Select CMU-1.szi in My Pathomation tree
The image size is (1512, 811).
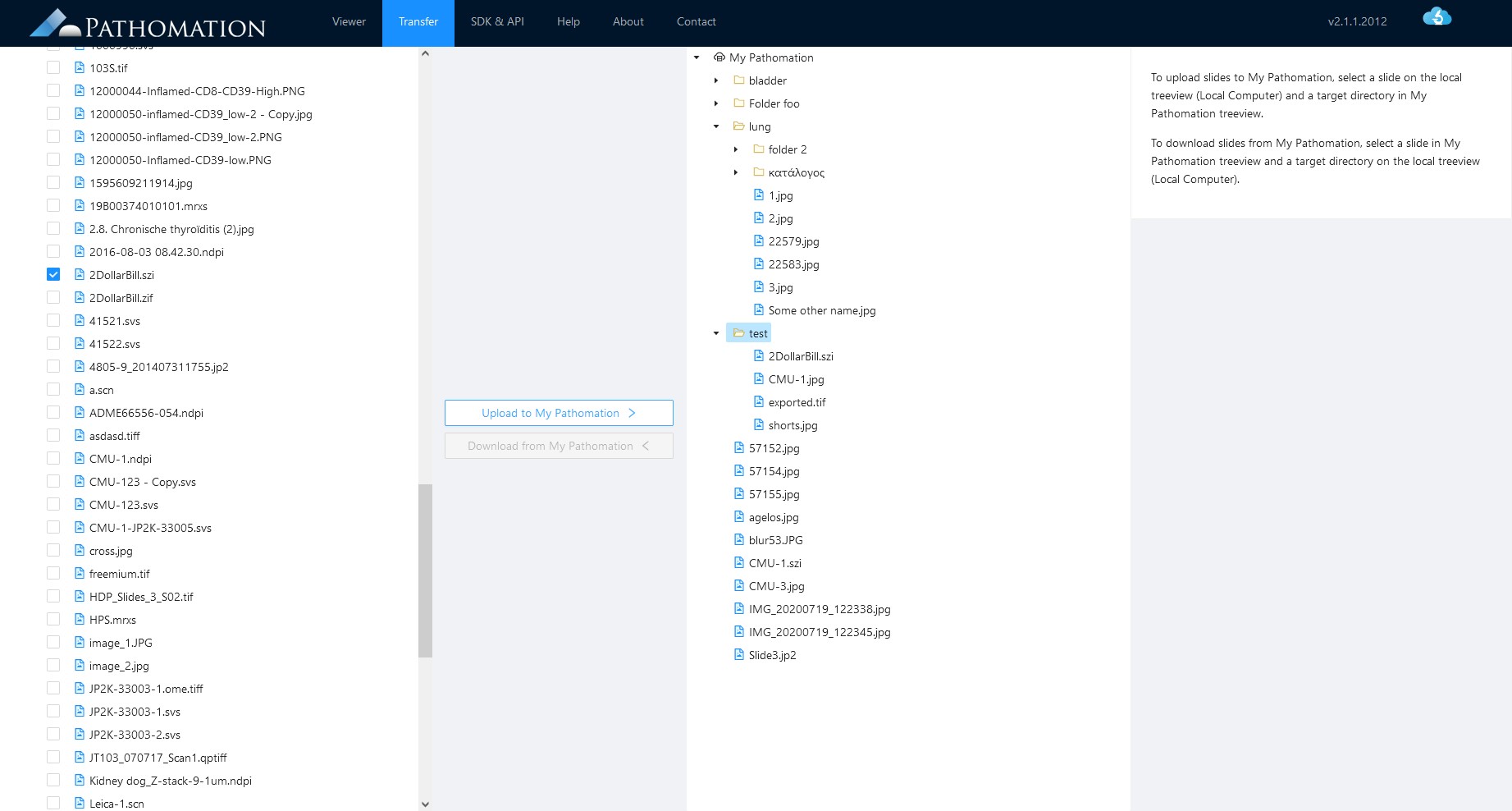(x=774, y=563)
